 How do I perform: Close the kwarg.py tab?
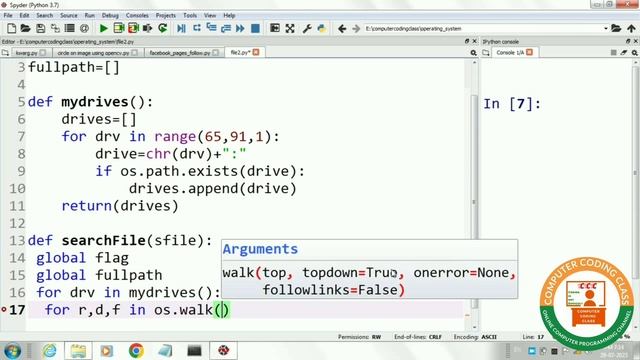tap(43, 53)
